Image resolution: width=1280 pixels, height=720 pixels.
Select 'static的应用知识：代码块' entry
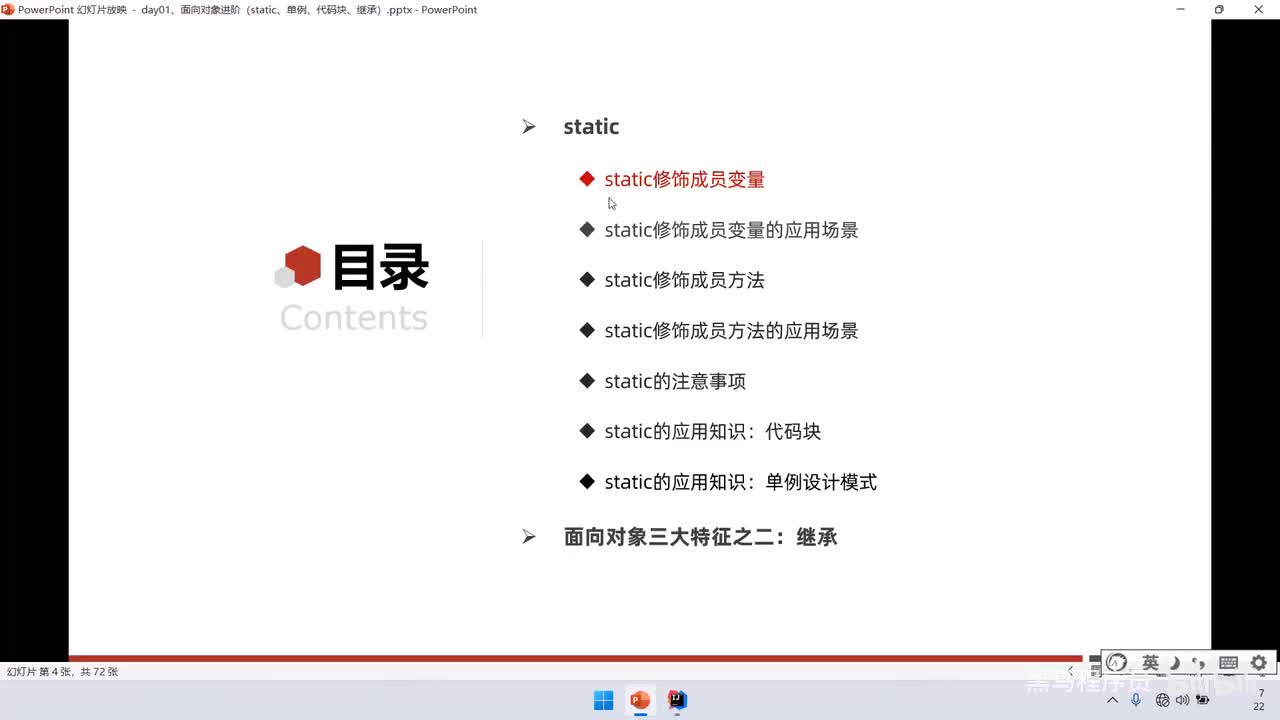pos(712,431)
